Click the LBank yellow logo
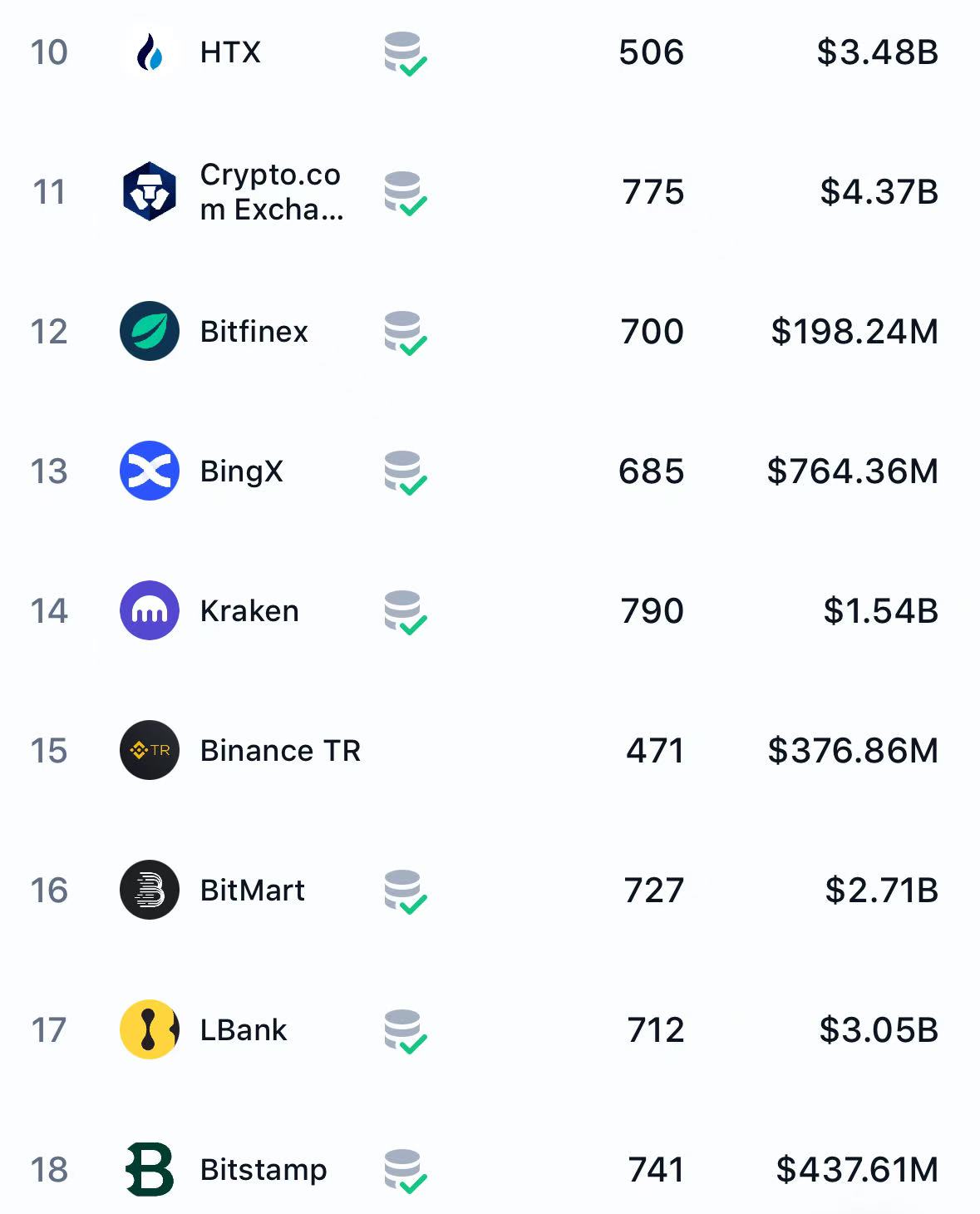This screenshot has width=980, height=1214. [150, 1029]
